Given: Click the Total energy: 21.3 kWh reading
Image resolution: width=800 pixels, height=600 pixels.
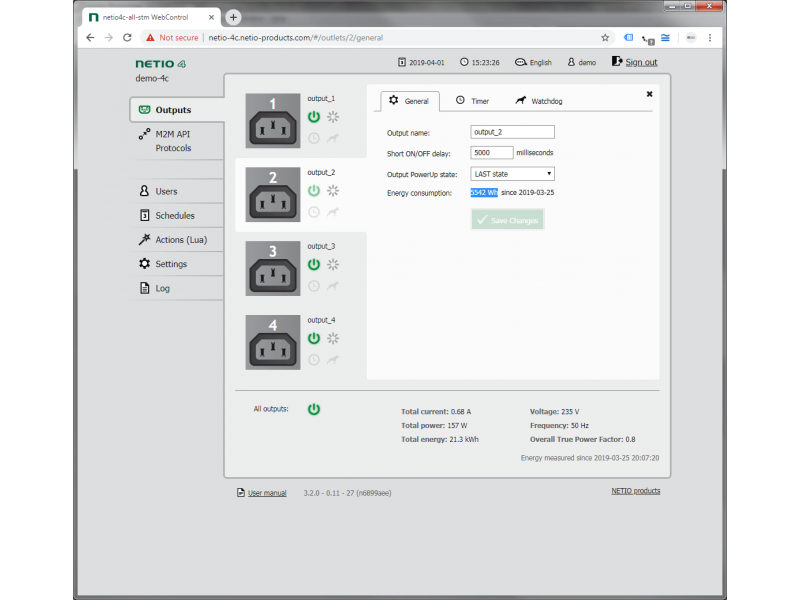Looking at the screenshot, I should [x=440, y=439].
